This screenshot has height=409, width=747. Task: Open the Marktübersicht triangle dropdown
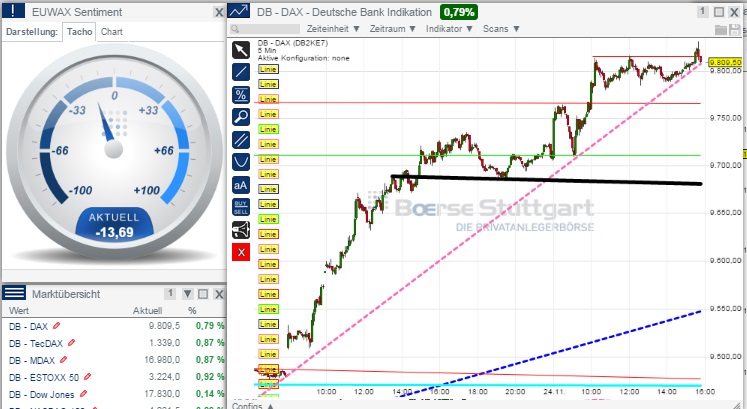click(188, 294)
